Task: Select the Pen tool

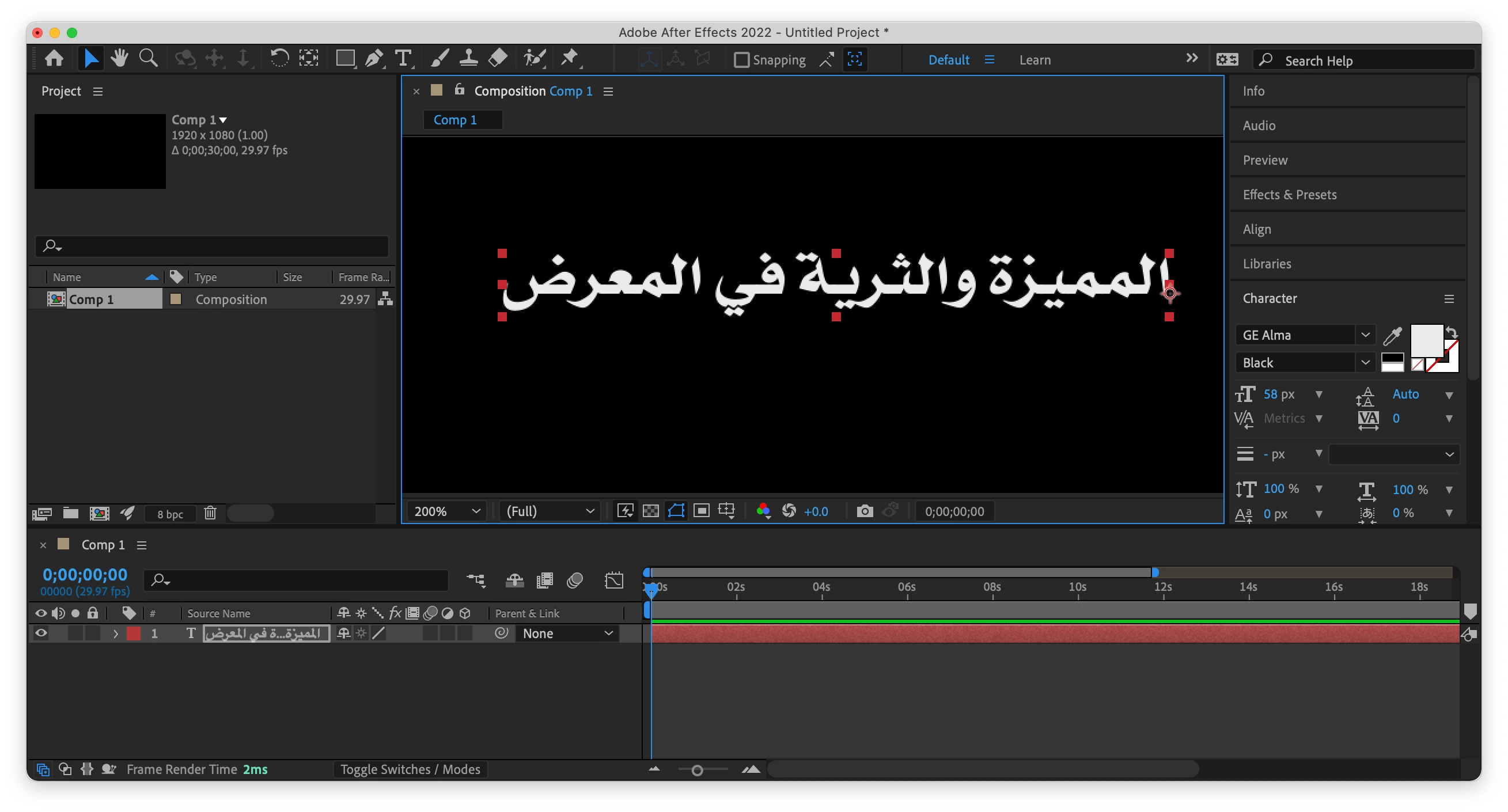Action: (373, 59)
